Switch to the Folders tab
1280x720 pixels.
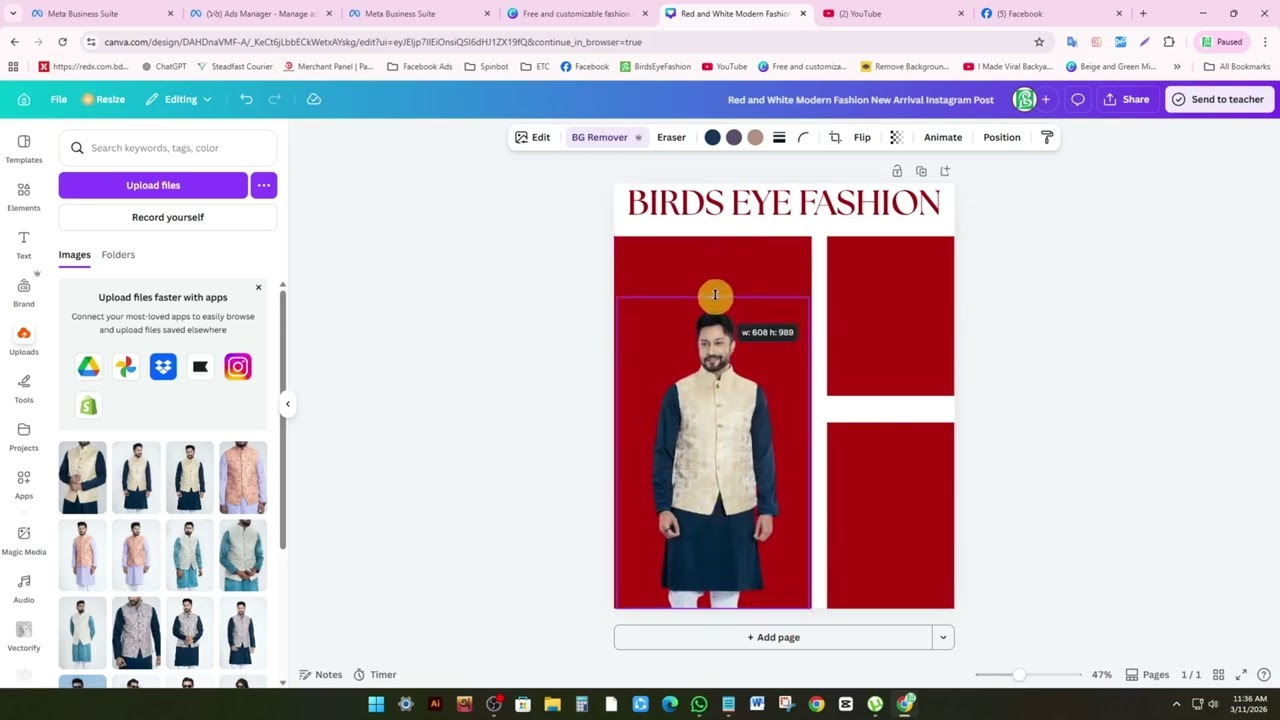[118, 254]
